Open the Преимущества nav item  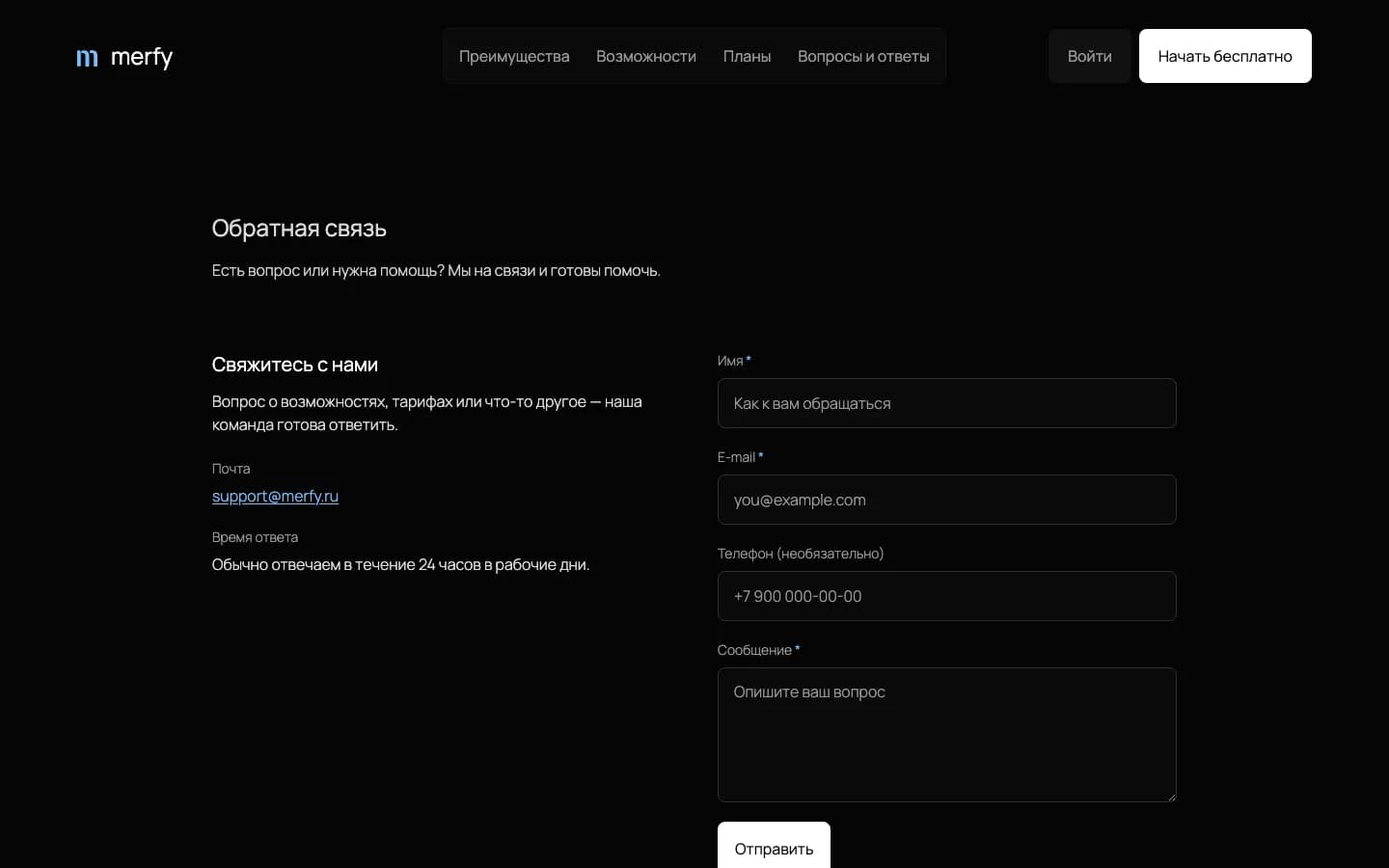[x=514, y=56]
